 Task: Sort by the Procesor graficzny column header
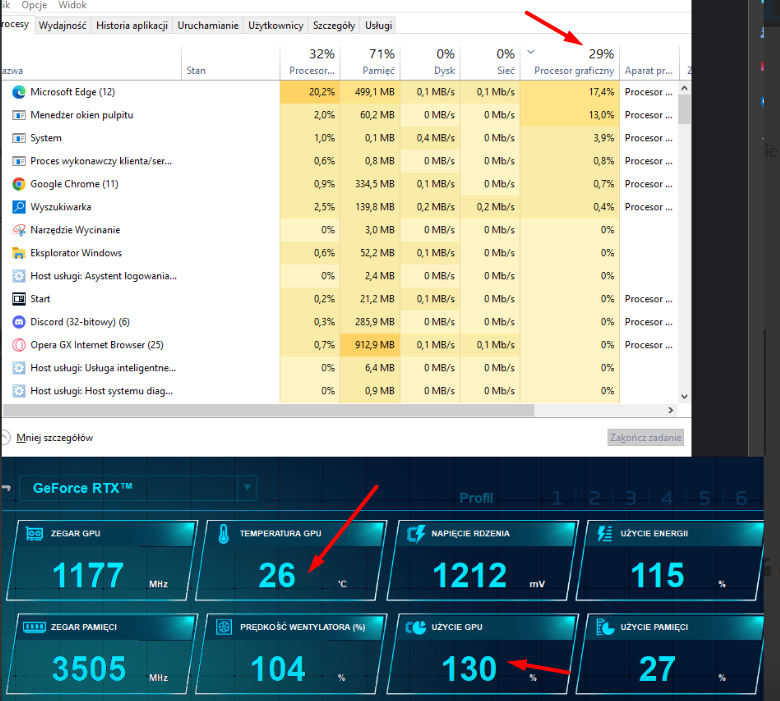[570, 63]
